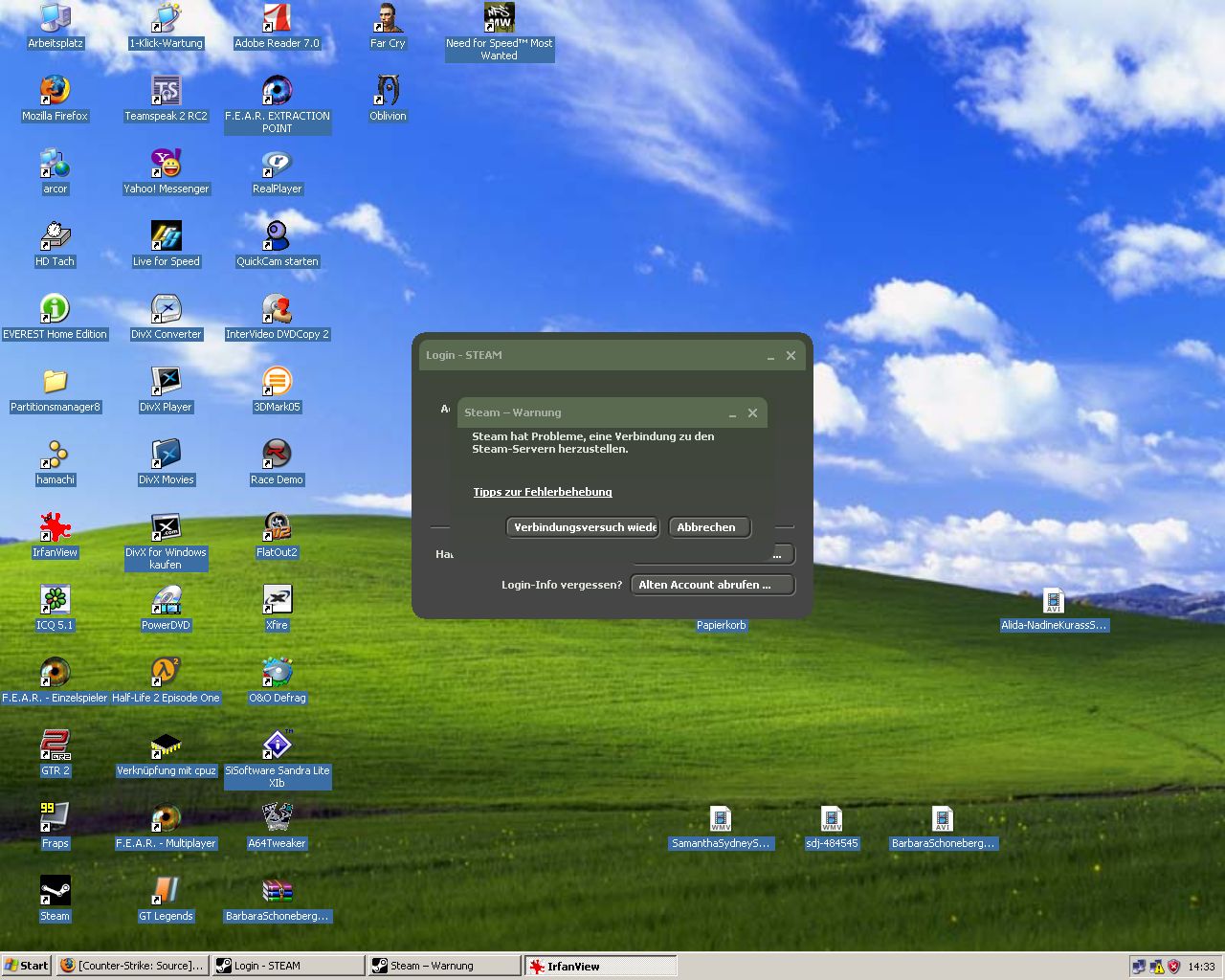The height and width of the screenshot is (980, 1225).
Task: Switch to Steam – Warnung taskbar item
Action: click(x=444, y=966)
